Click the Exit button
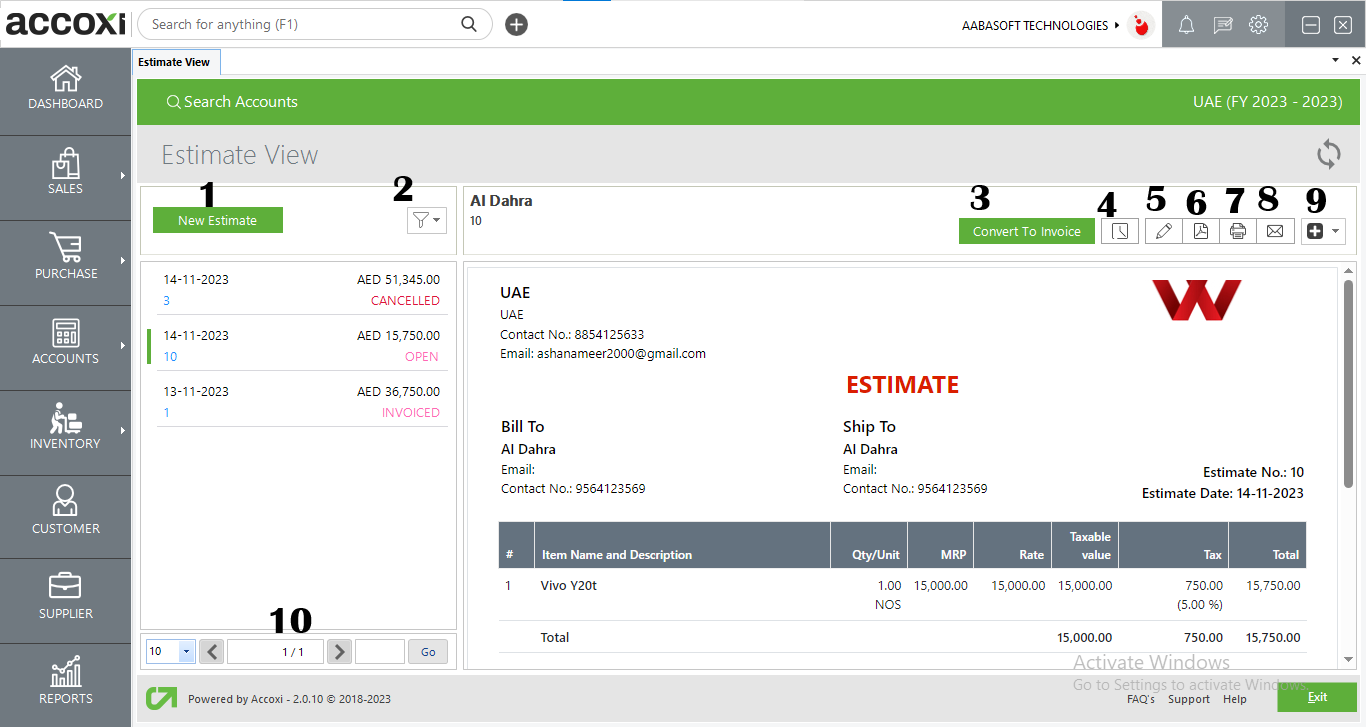 (x=1317, y=697)
